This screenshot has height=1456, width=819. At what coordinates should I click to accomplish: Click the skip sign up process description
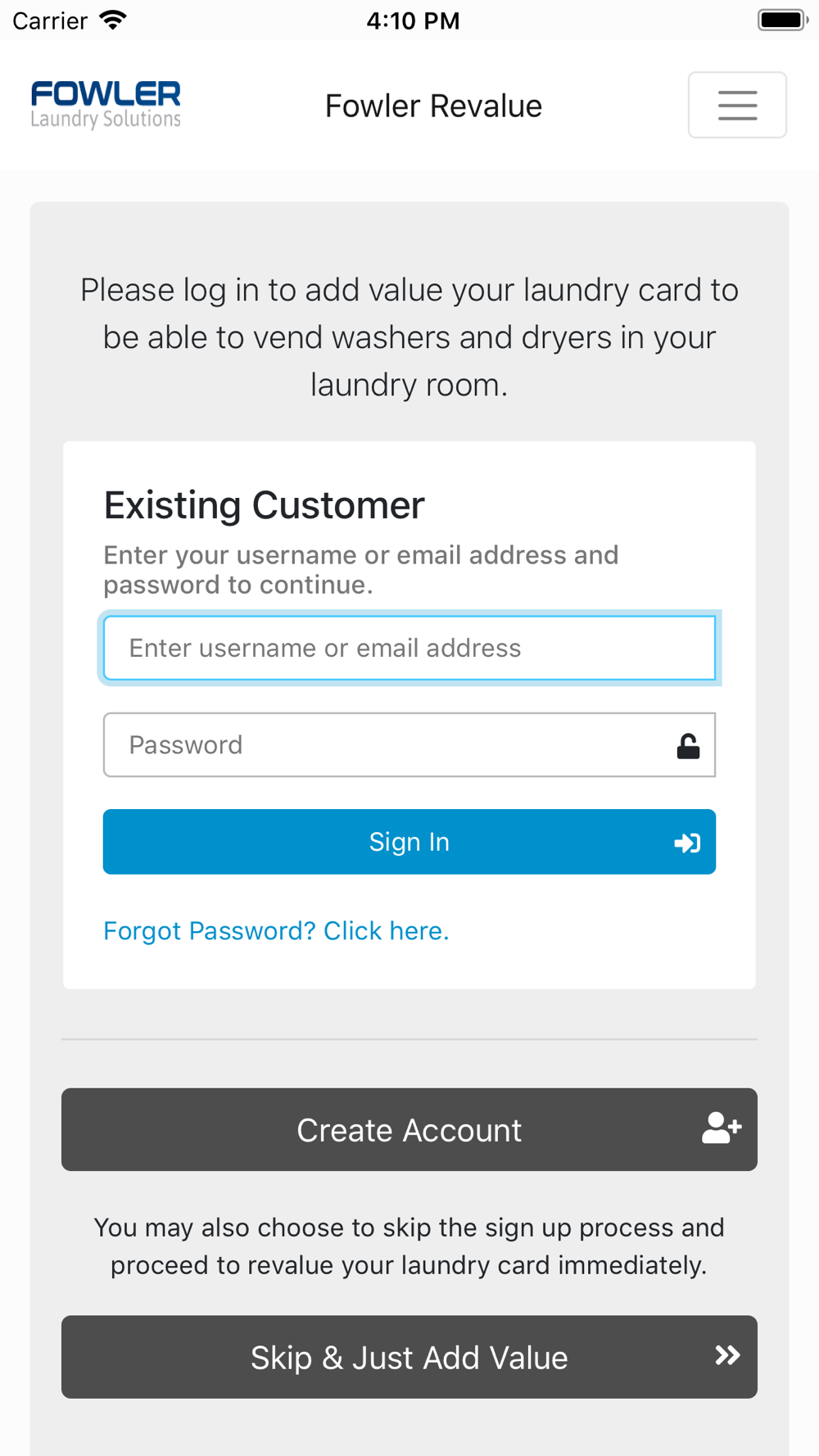(409, 1246)
